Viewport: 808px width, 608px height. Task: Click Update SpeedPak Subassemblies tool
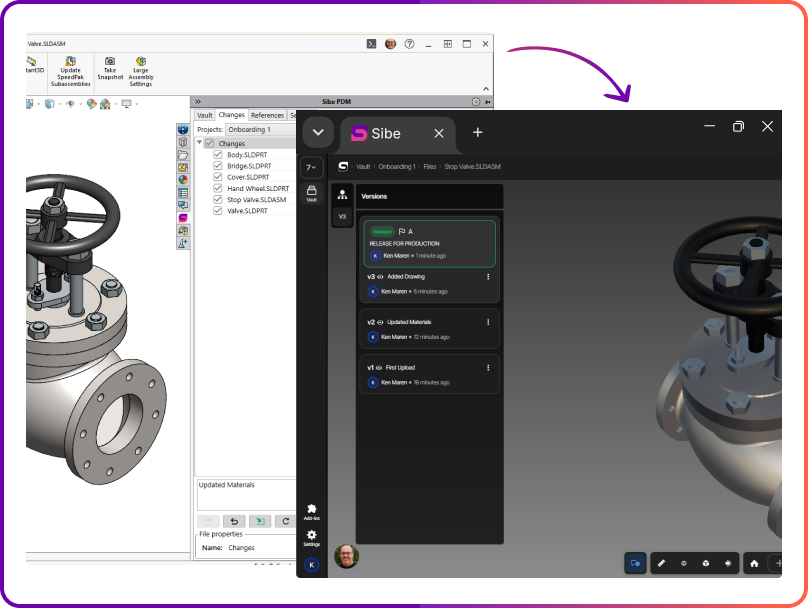pyautogui.click(x=71, y=72)
